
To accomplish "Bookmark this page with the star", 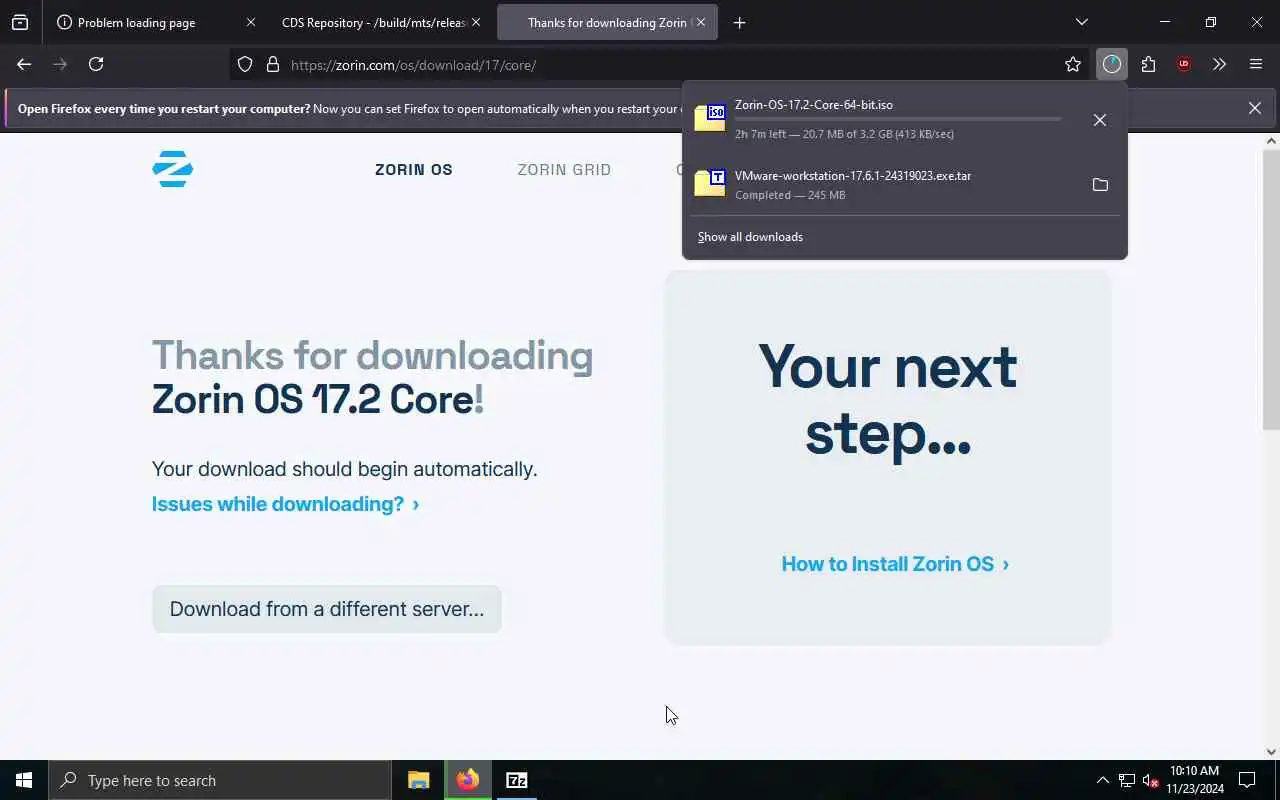I will point(1073,65).
